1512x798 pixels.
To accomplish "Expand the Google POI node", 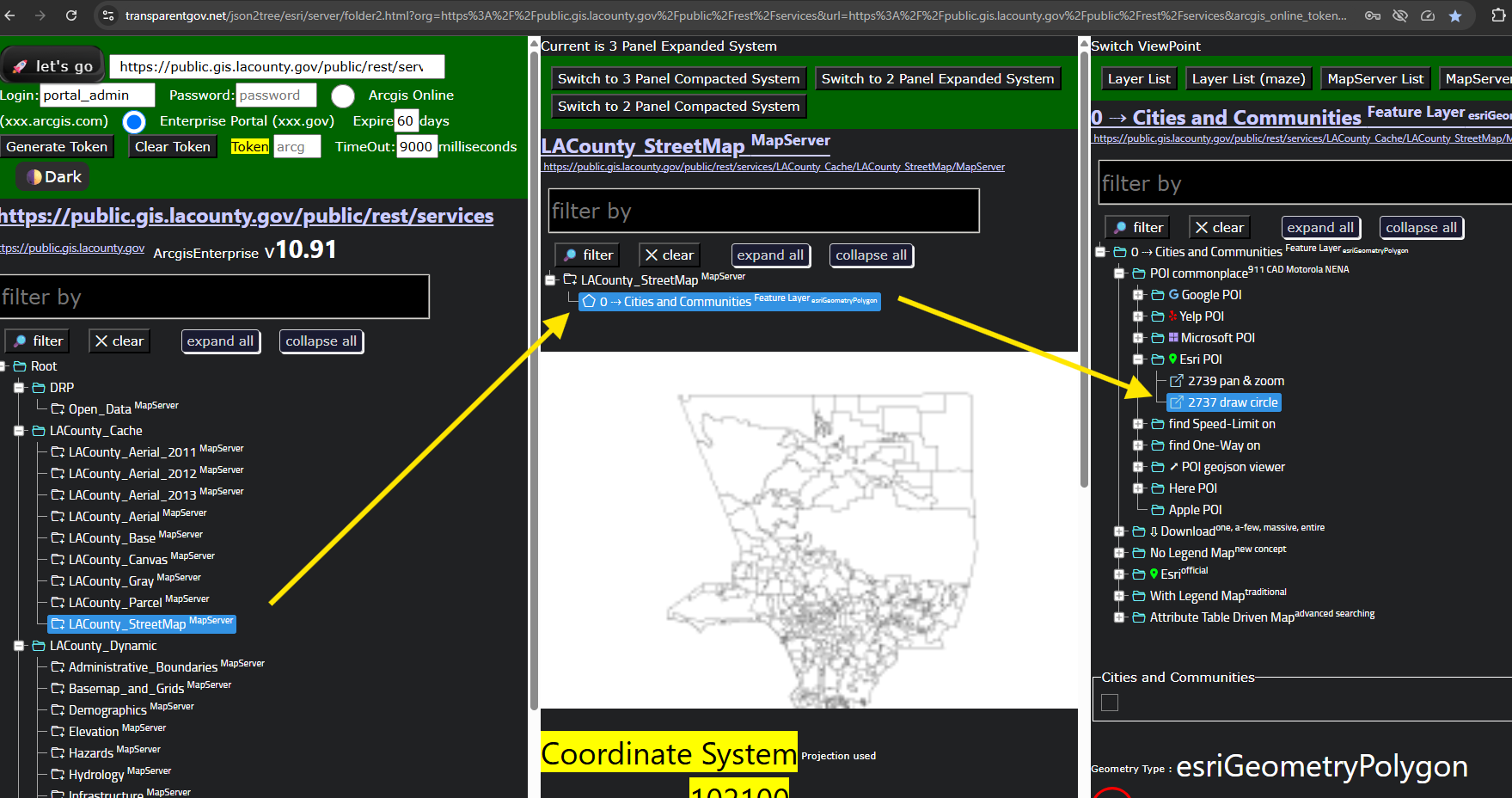I will tap(1138, 295).
